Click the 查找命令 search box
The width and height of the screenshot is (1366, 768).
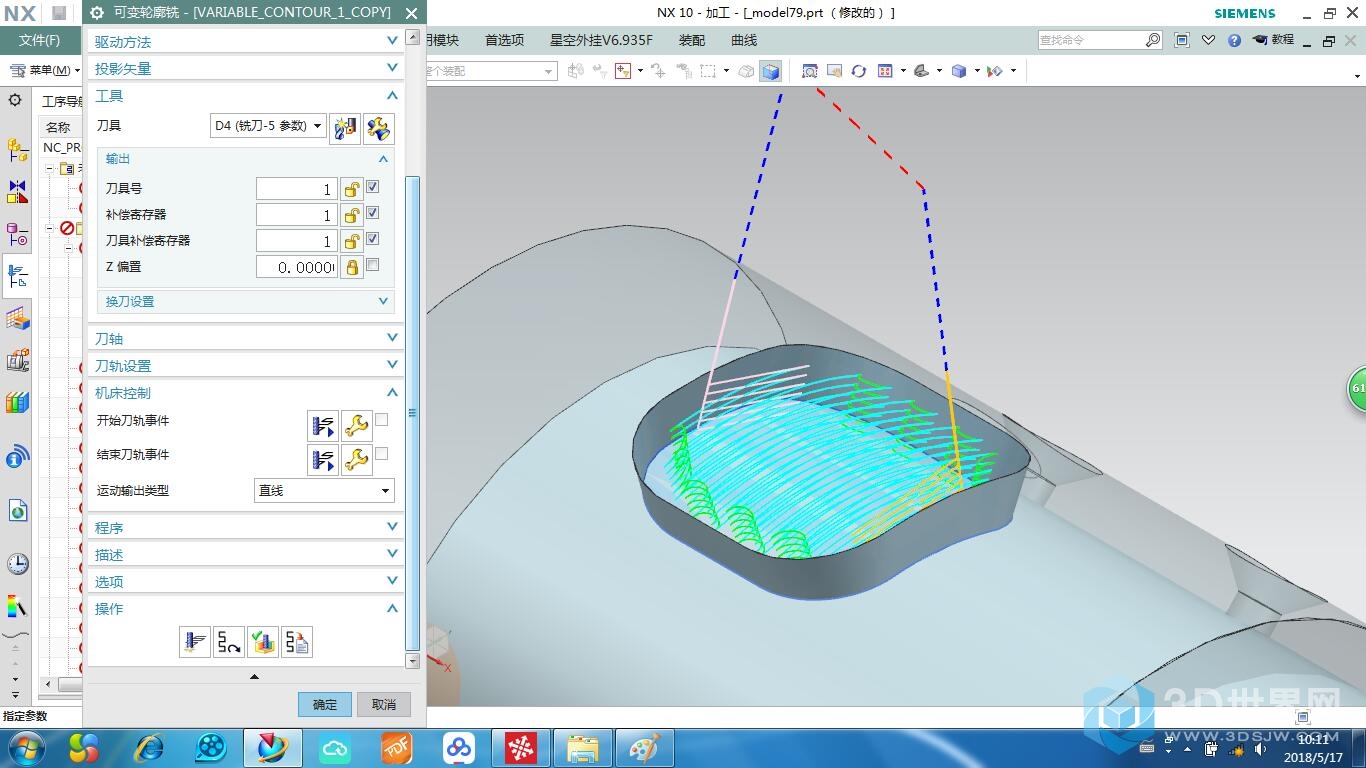[1099, 40]
